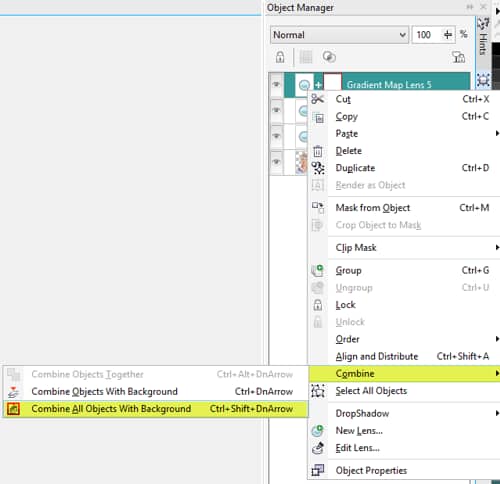Click the Duplicate icon in context menu

pyautogui.click(x=318, y=168)
